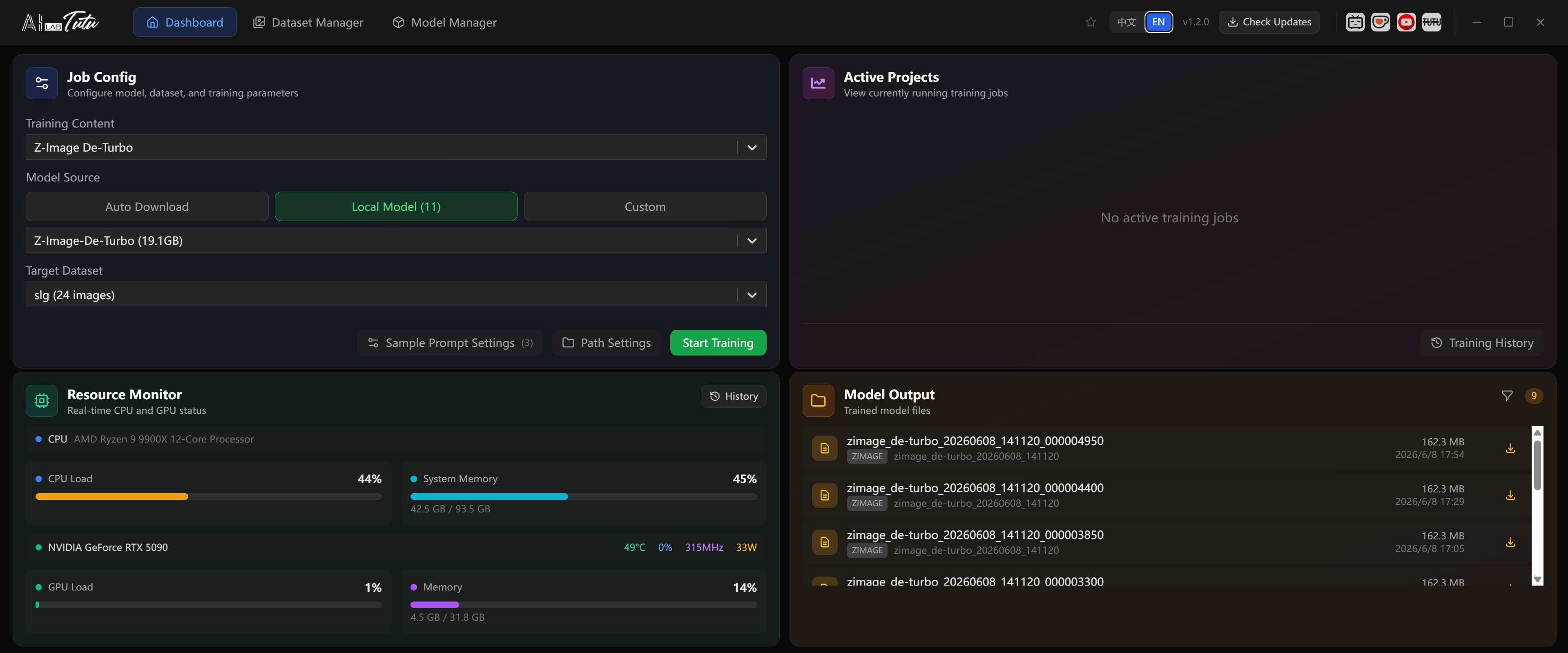Click the GPU power 33W value
Viewport: 1568px width, 653px height.
(x=746, y=547)
